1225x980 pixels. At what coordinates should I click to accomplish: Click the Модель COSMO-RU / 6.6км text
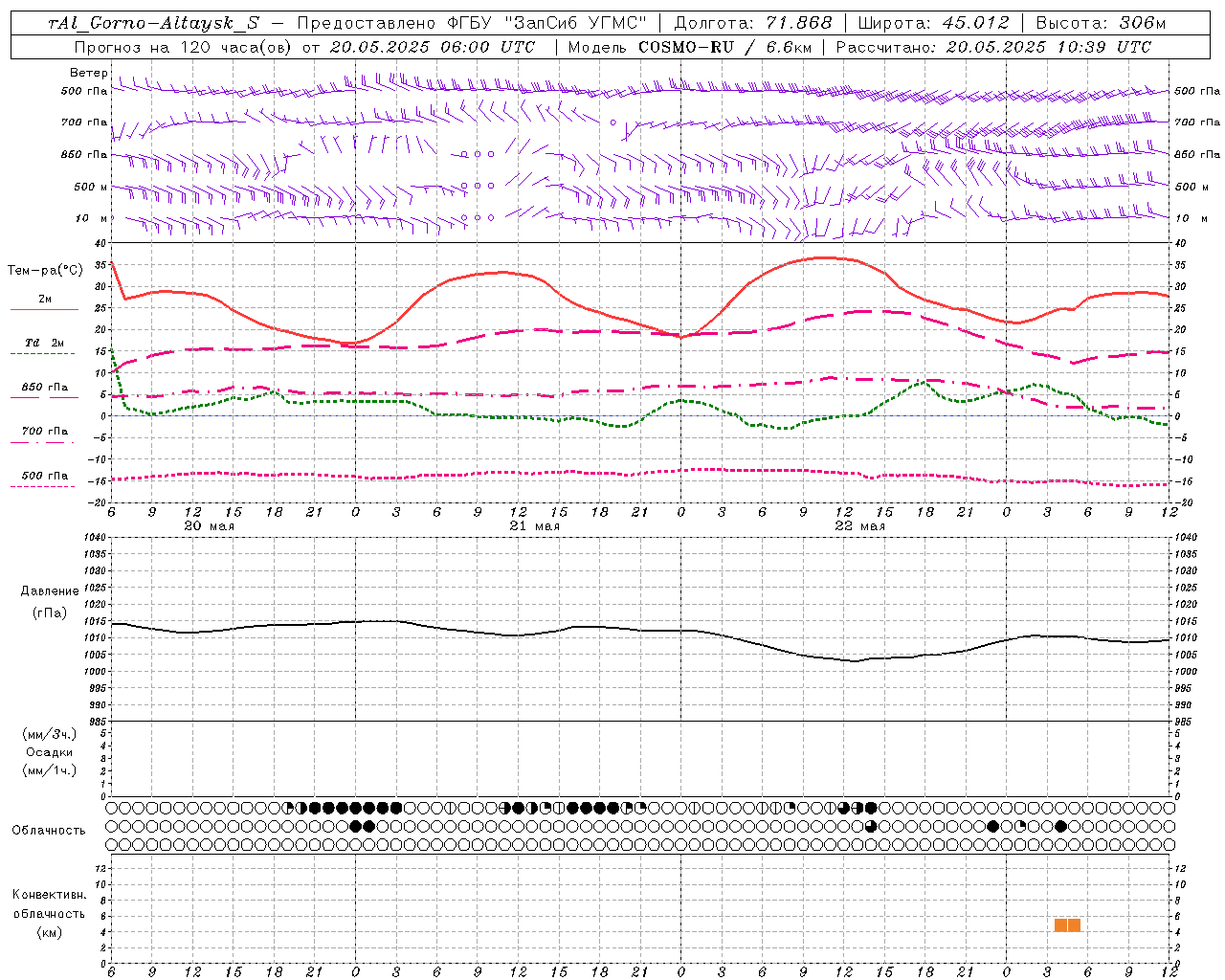[x=690, y=47]
